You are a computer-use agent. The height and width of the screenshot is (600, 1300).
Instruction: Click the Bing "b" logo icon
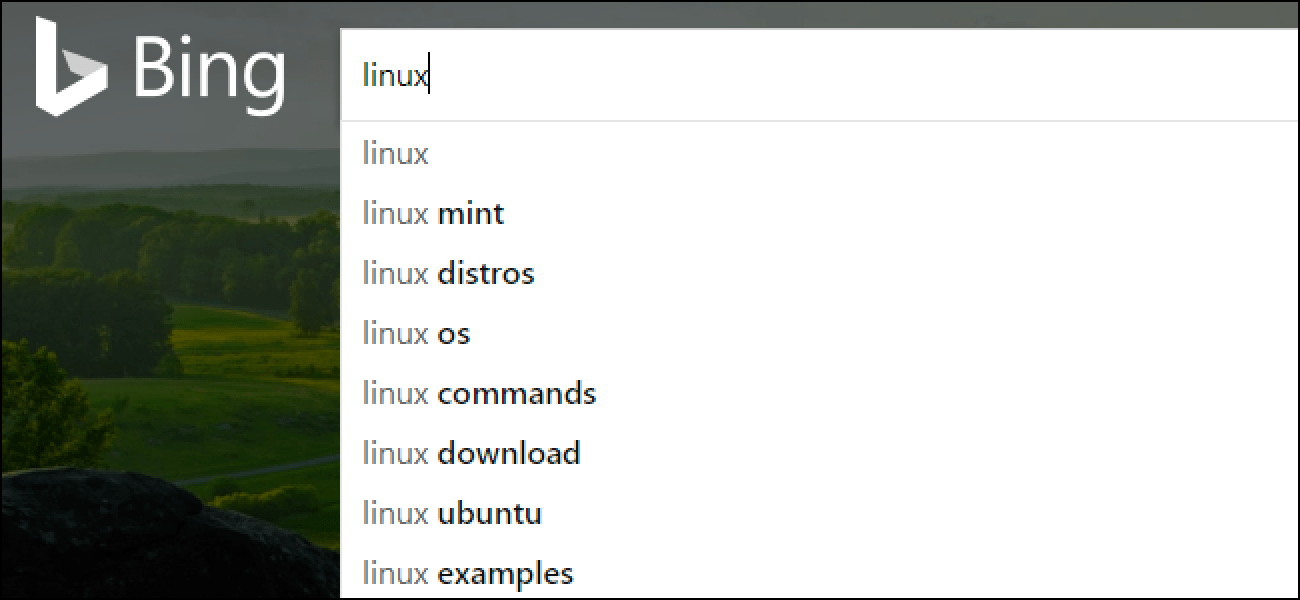(70, 65)
